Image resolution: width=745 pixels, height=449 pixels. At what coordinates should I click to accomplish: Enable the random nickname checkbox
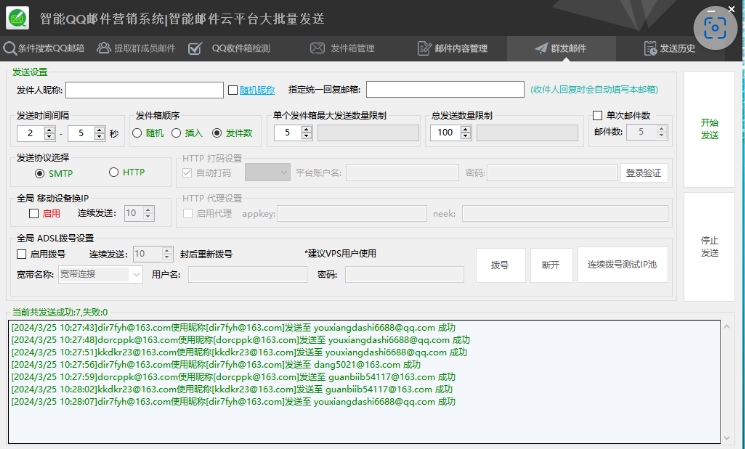[x=233, y=90]
